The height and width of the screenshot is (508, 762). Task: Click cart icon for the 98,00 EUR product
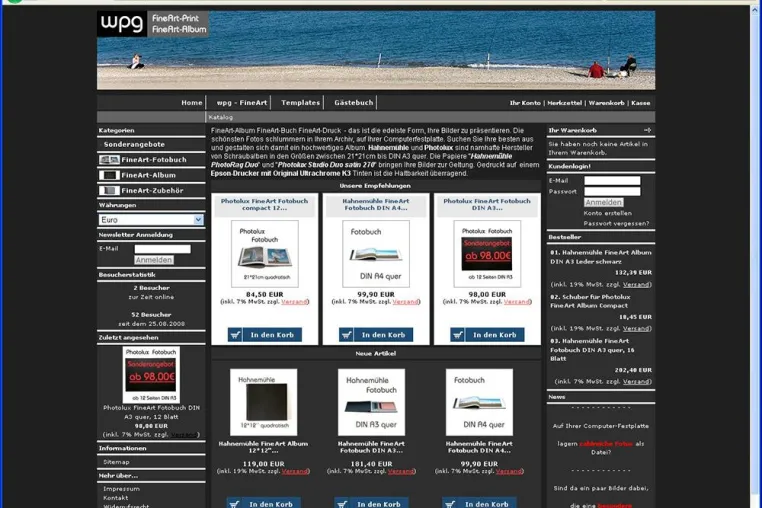pos(457,334)
